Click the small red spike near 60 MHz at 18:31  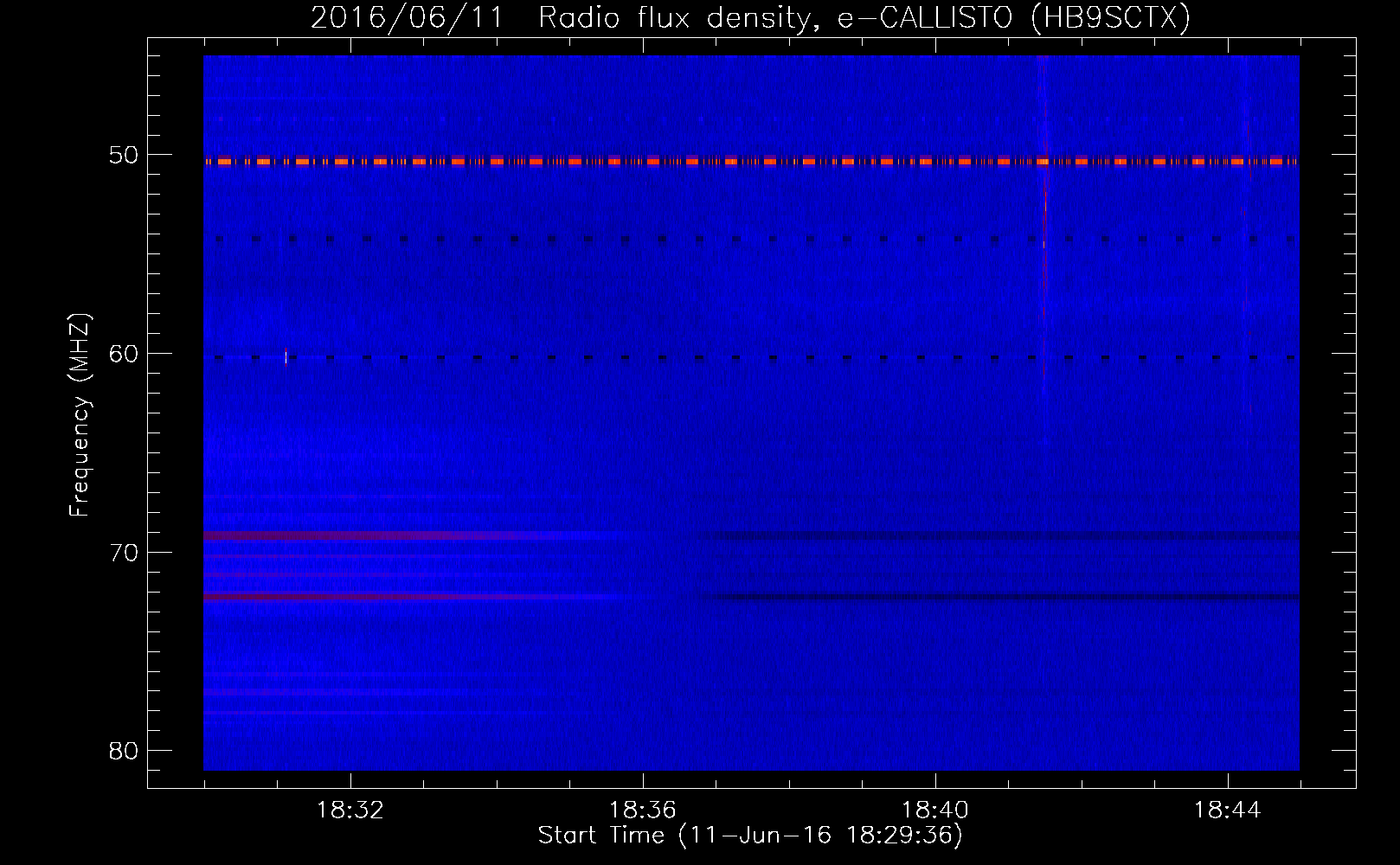[x=286, y=356]
